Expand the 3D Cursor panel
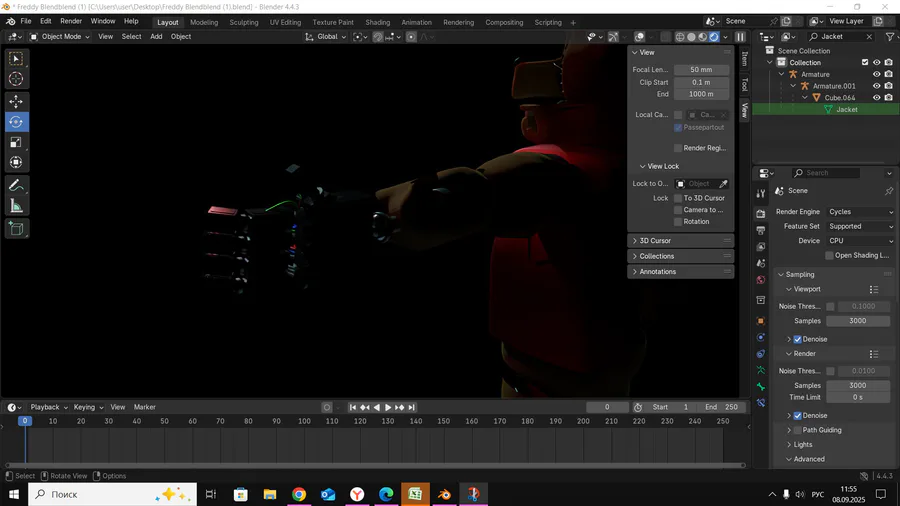Screen dimensions: 900x506 click(x=681, y=241)
